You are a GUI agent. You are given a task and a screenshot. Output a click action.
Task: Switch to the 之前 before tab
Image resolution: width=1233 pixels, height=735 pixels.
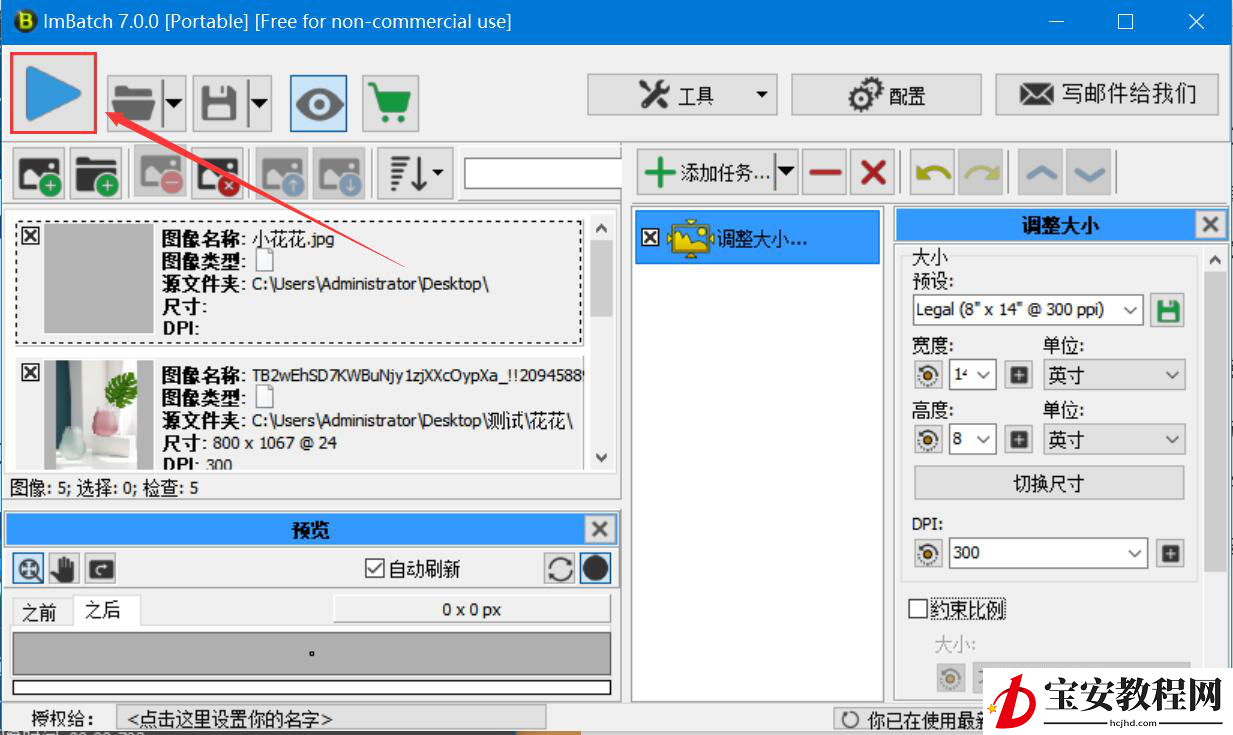pyautogui.click(x=40, y=612)
